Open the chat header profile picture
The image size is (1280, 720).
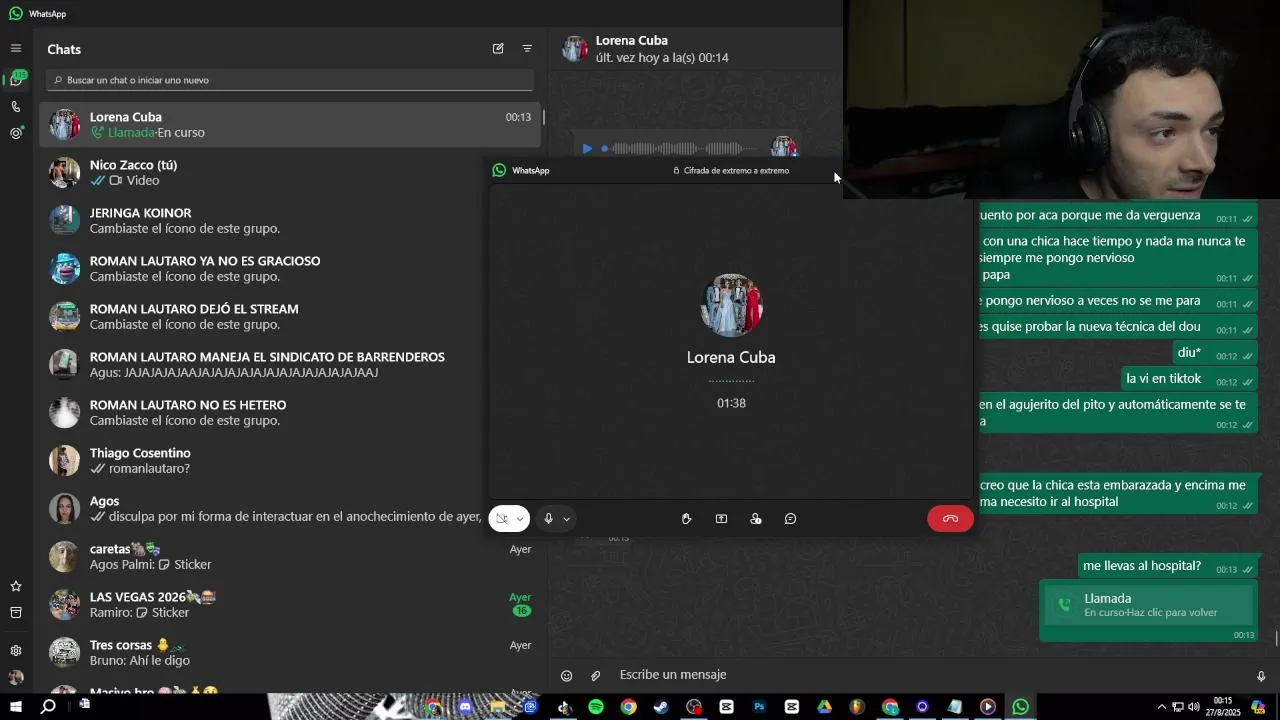[575, 48]
